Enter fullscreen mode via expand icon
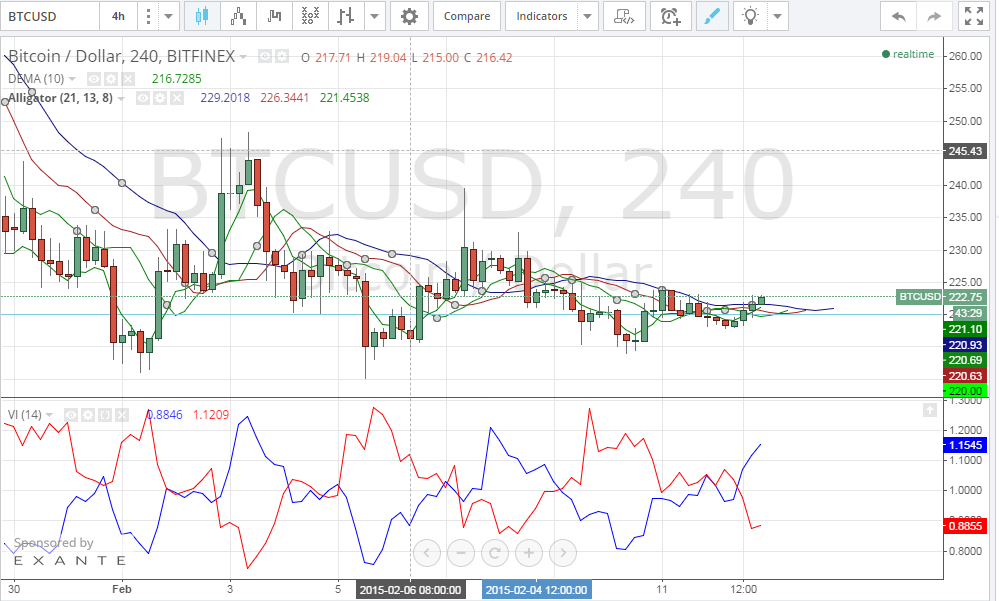Image resolution: width=999 pixels, height=601 pixels. click(973, 16)
